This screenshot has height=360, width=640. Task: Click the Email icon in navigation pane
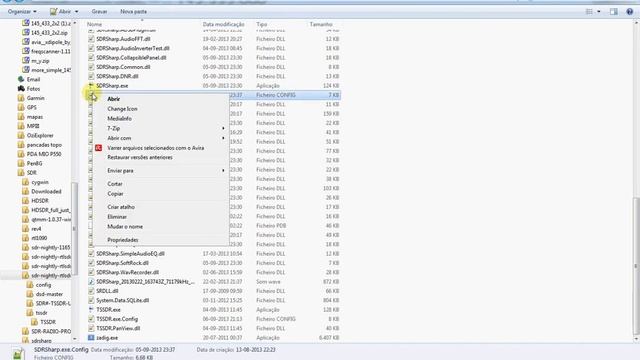[x=21, y=79]
